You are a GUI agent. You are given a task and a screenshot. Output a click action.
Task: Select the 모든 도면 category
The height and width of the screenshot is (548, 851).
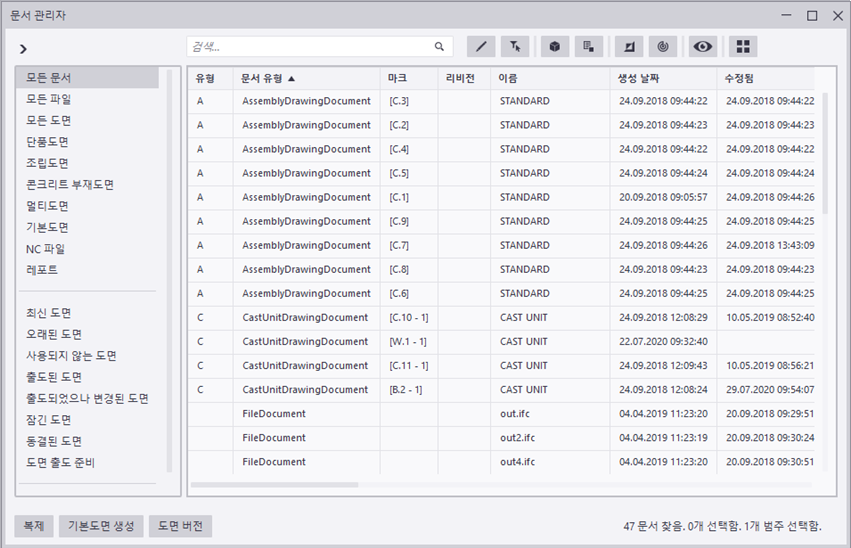[87, 120]
